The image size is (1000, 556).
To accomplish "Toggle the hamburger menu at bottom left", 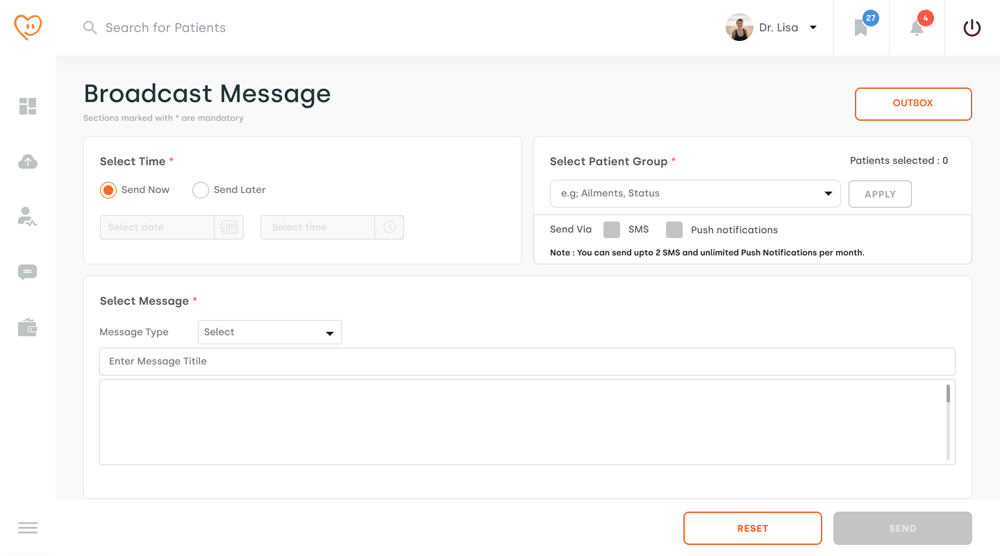I will [28, 528].
